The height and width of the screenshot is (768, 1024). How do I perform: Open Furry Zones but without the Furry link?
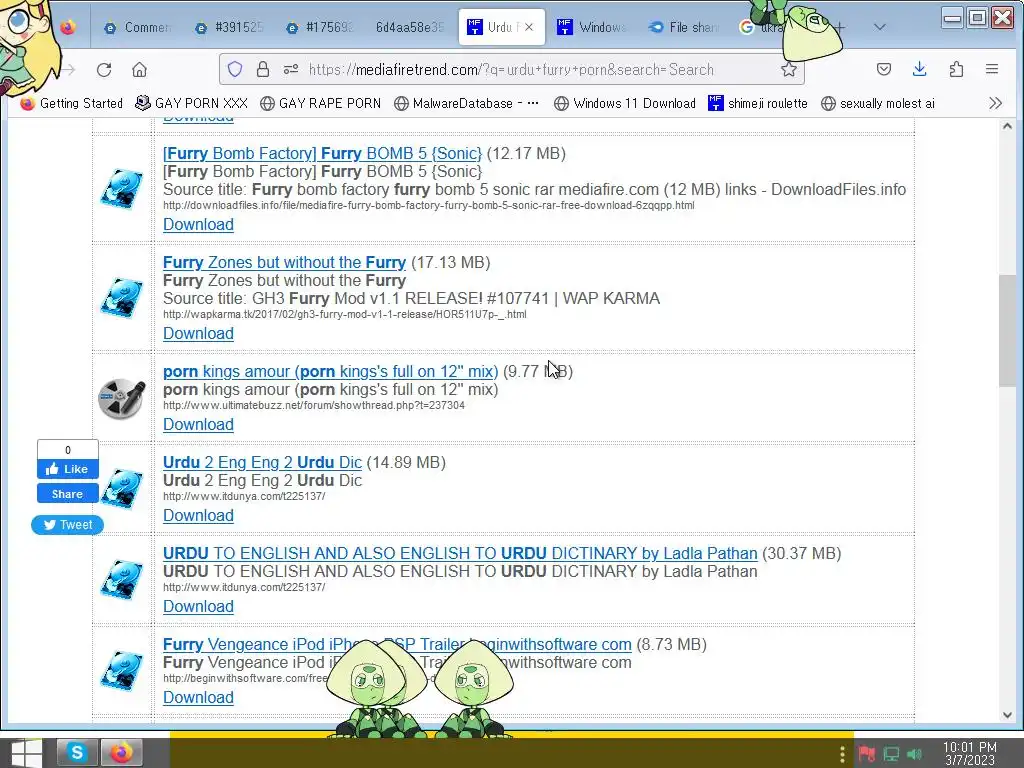[284, 263]
